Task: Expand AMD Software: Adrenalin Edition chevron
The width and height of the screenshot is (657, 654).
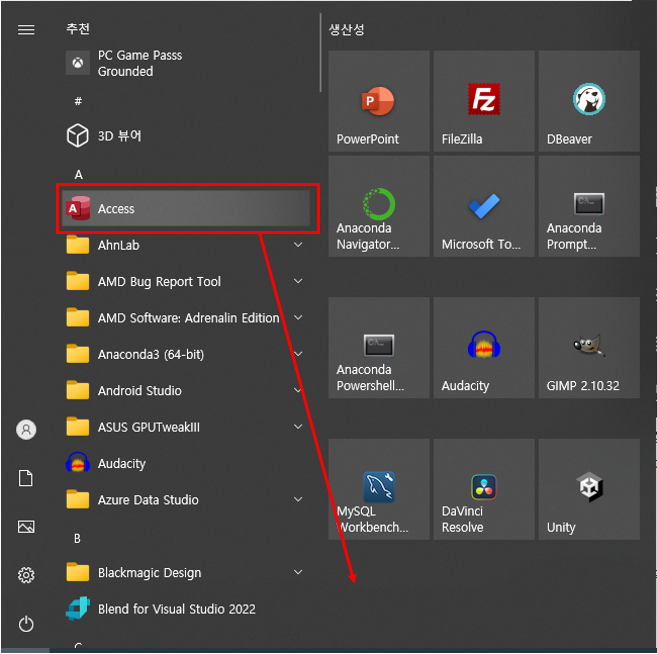Action: click(x=298, y=318)
